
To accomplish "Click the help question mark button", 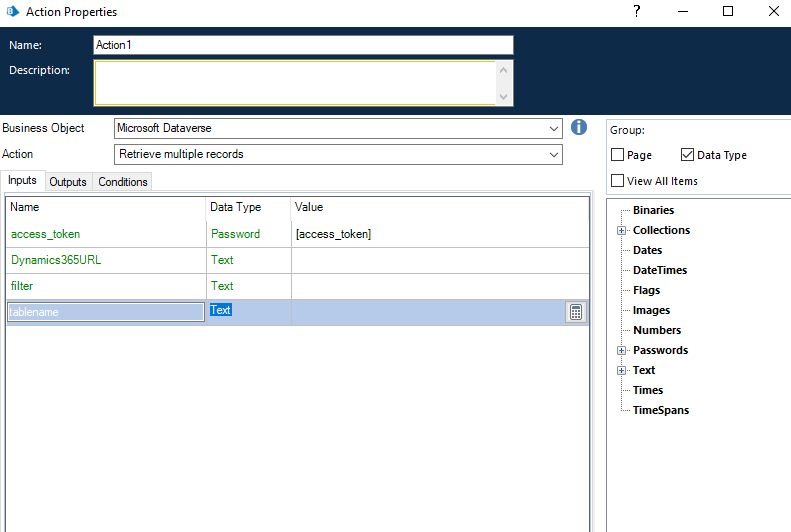I will point(637,12).
